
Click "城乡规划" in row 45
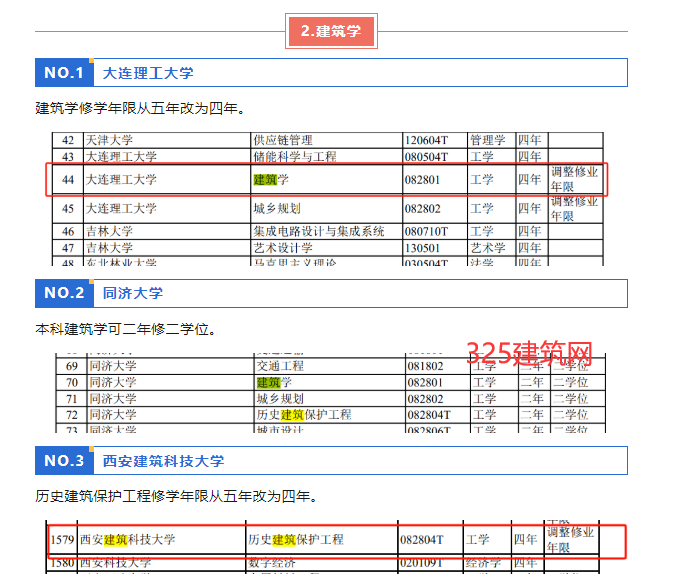click(x=277, y=208)
